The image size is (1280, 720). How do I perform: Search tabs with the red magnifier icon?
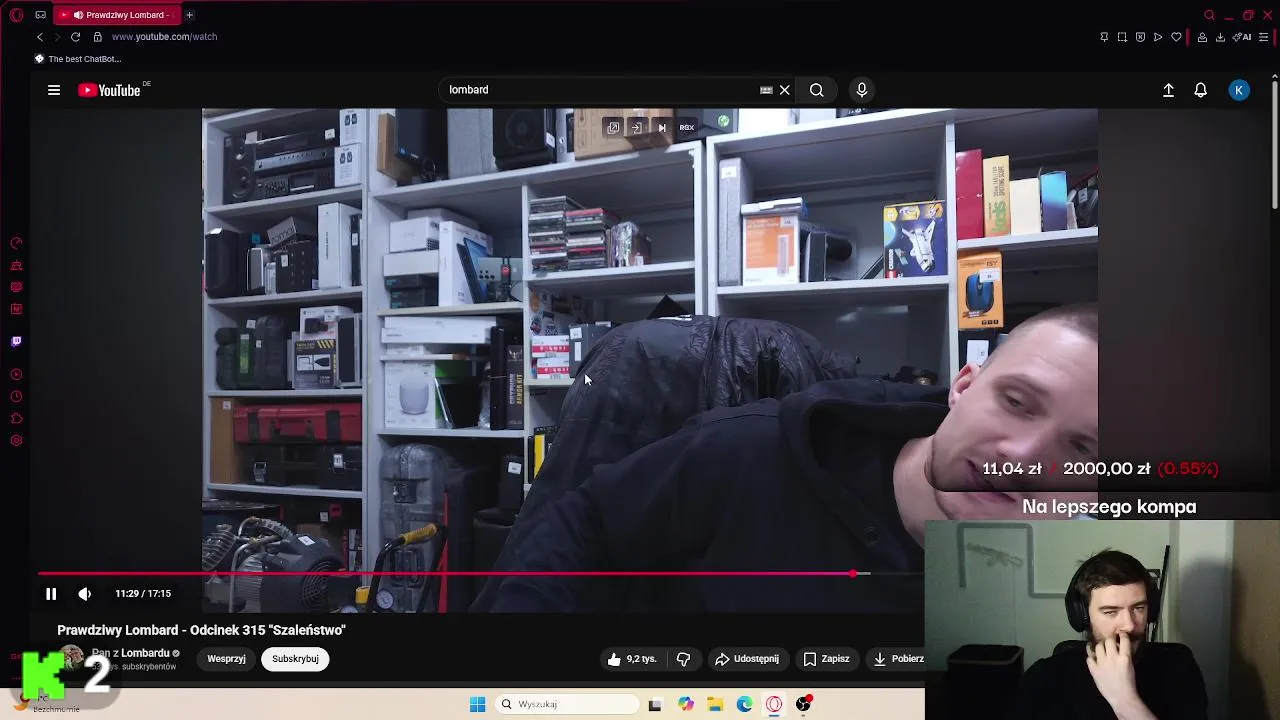click(1209, 15)
